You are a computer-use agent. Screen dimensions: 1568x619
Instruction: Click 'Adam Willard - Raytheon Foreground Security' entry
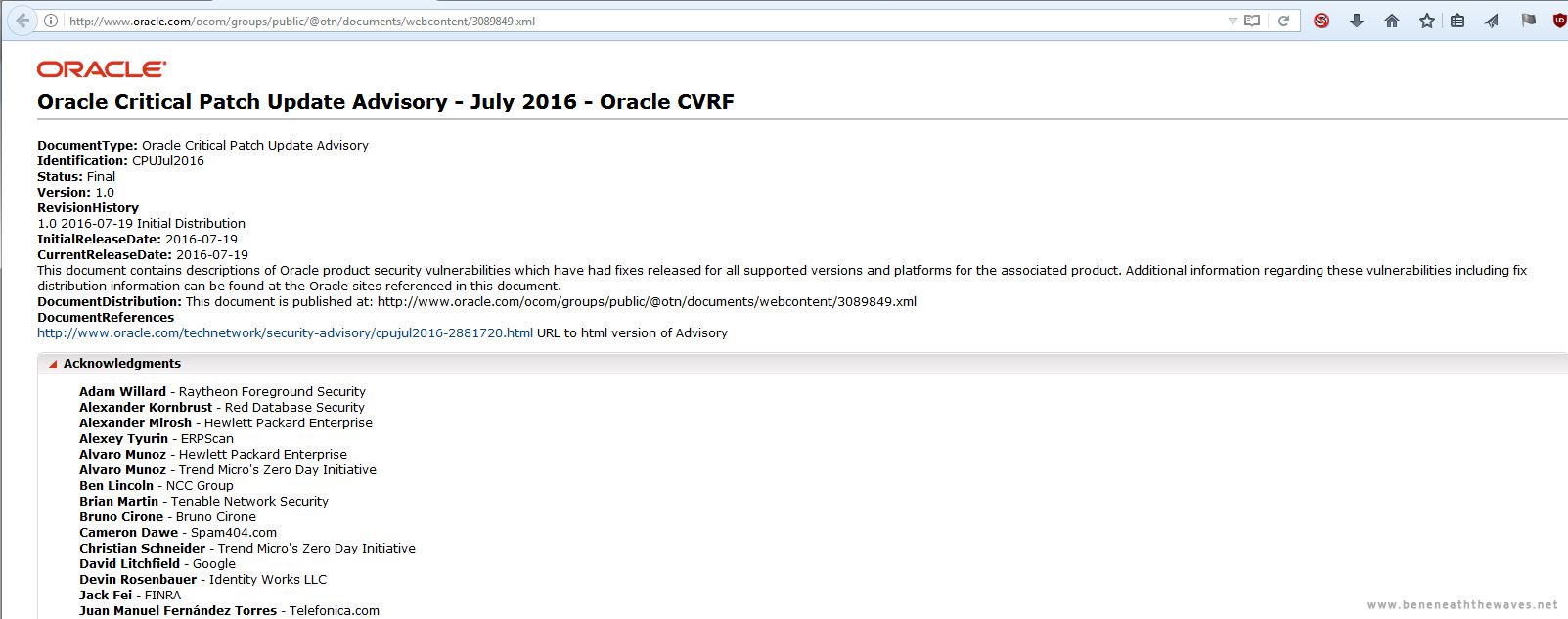222,391
